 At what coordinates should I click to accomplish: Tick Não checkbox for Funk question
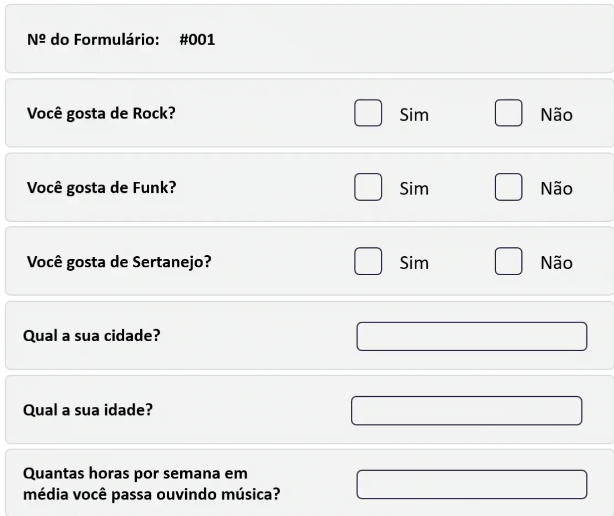pyautogui.click(x=510, y=187)
